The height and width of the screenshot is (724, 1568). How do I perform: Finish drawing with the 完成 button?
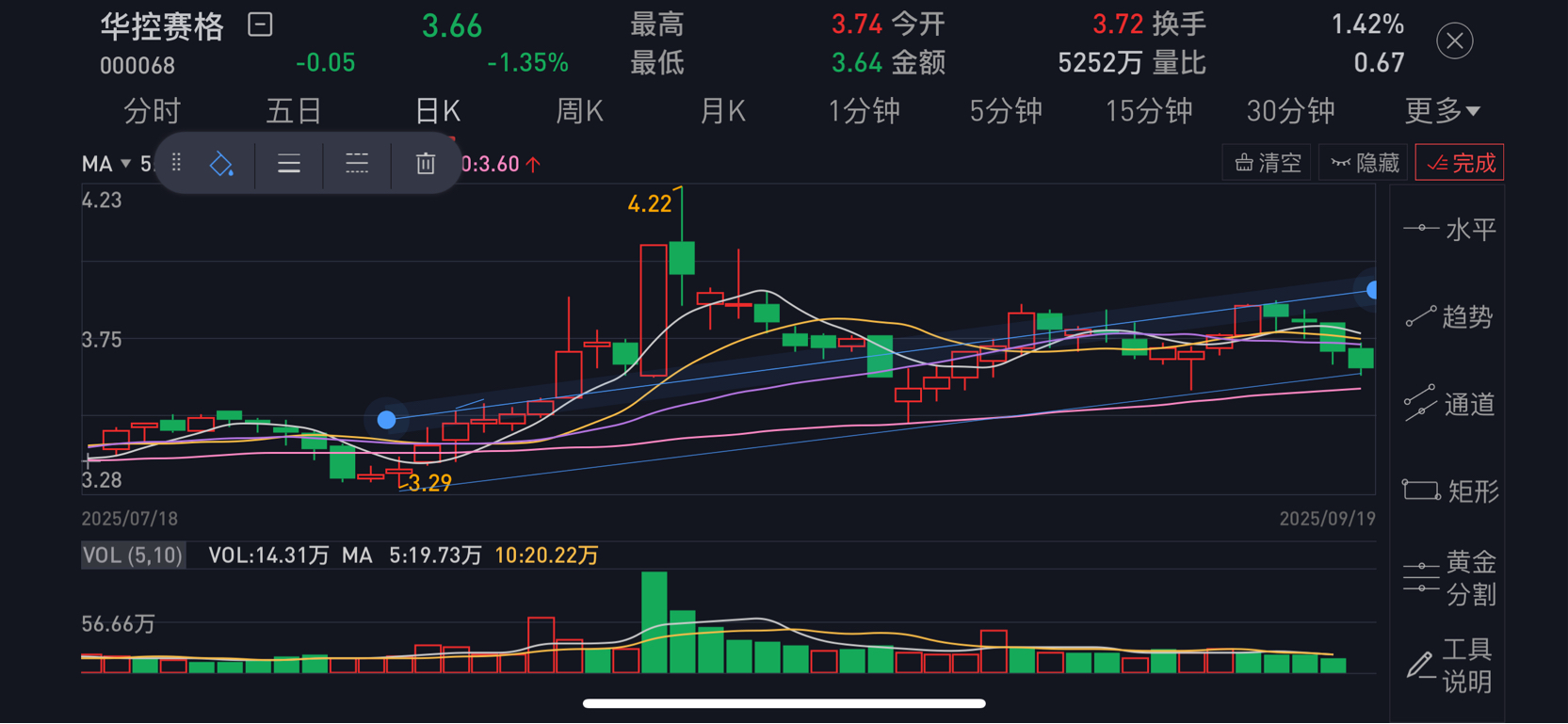pos(1460,163)
